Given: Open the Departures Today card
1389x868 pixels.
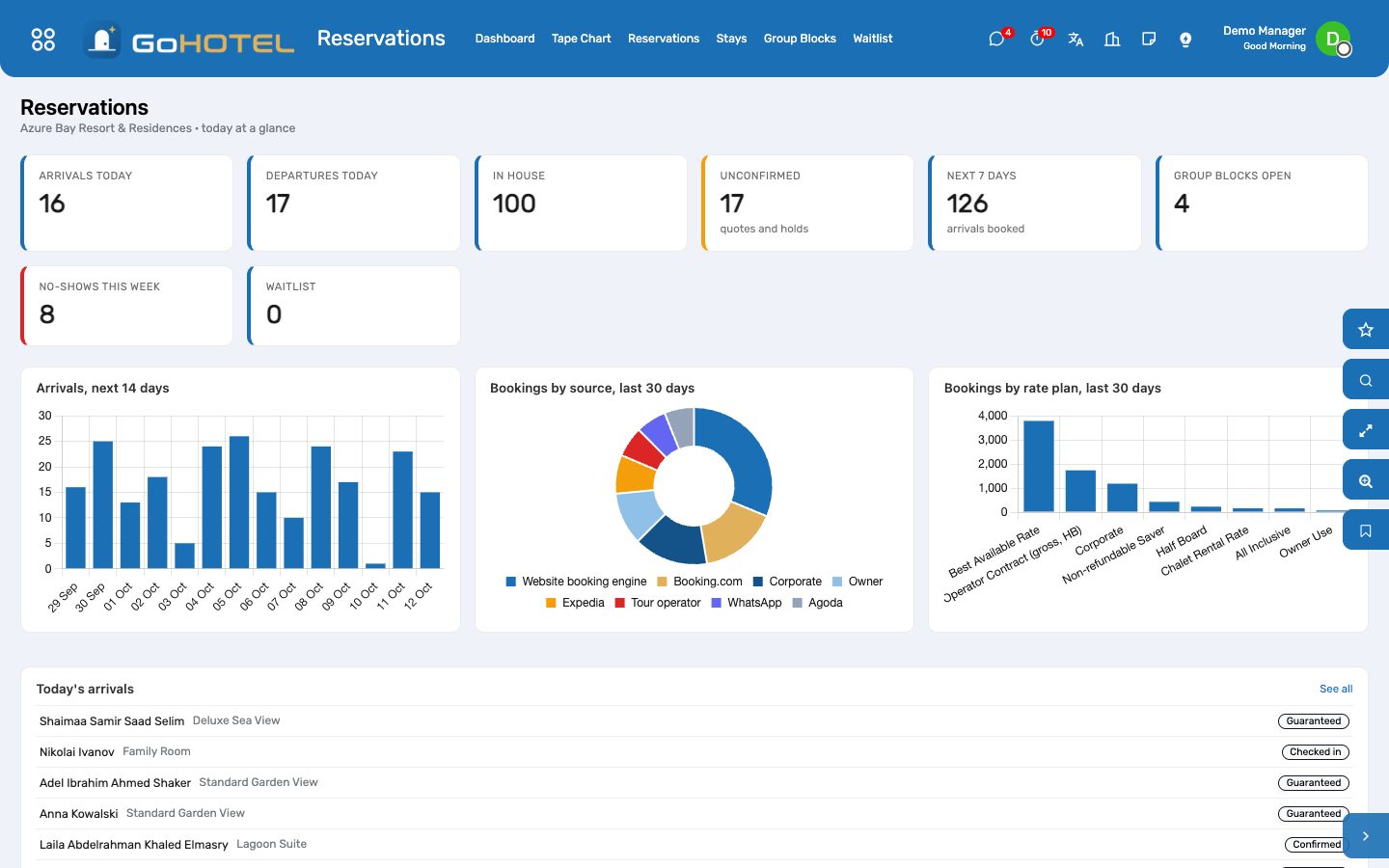Looking at the screenshot, I should 354,203.
